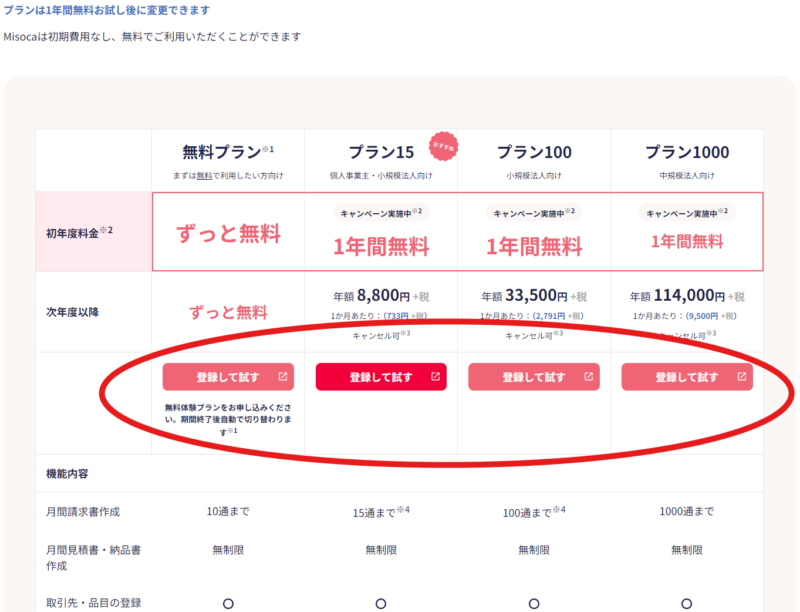This screenshot has width=800, height=612.
Task: Click external-link icon on 無料プラン button
Action: pyautogui.click(x=282, y=377)
